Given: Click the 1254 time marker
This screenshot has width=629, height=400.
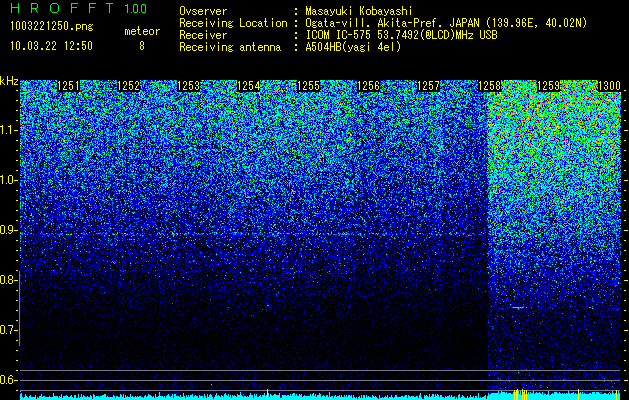Looking at the screenshot, I should tap(249, 86).
